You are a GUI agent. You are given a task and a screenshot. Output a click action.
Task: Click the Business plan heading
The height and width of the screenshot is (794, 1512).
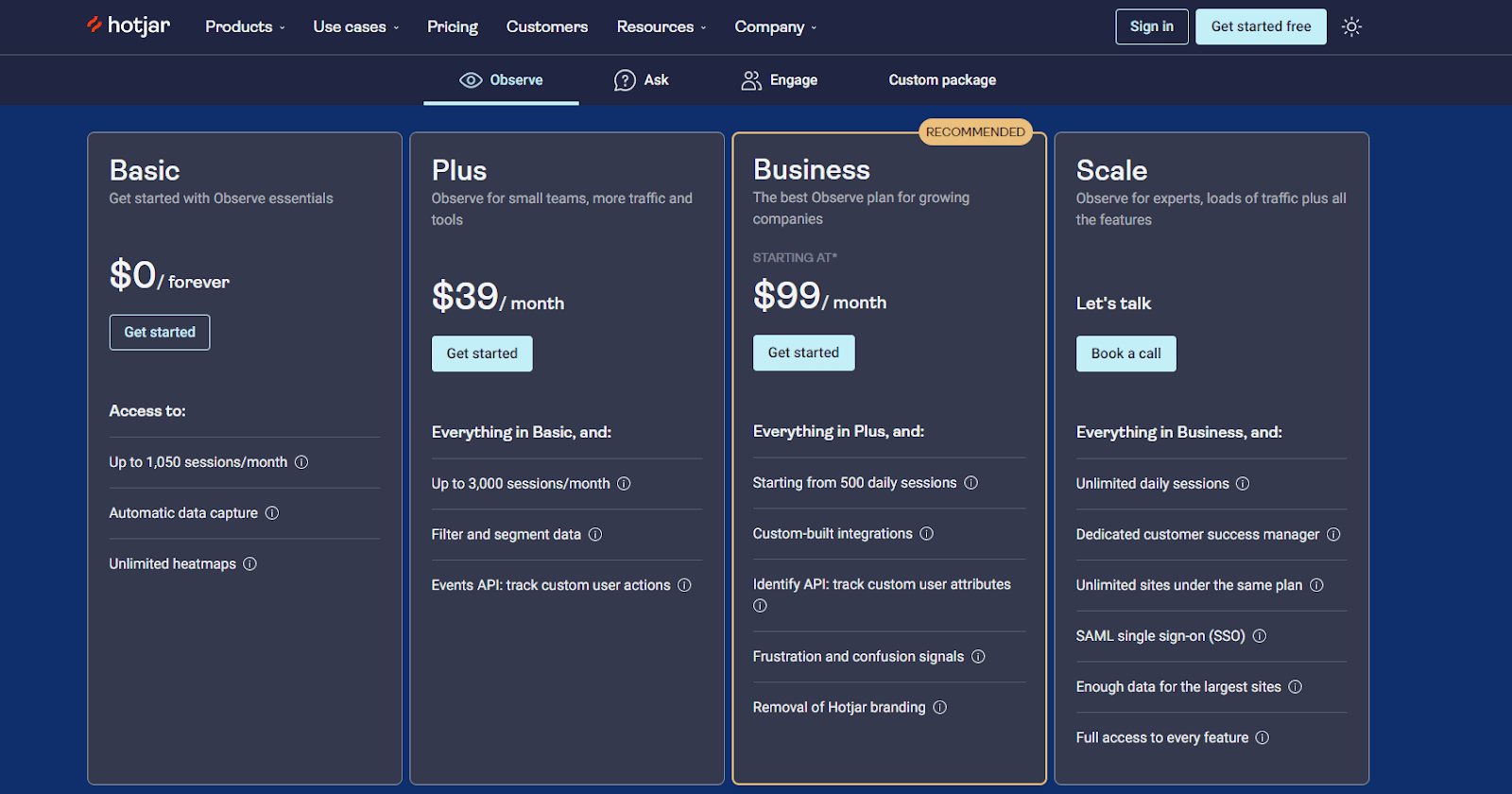pyautogui.click(x=812, y=169)
